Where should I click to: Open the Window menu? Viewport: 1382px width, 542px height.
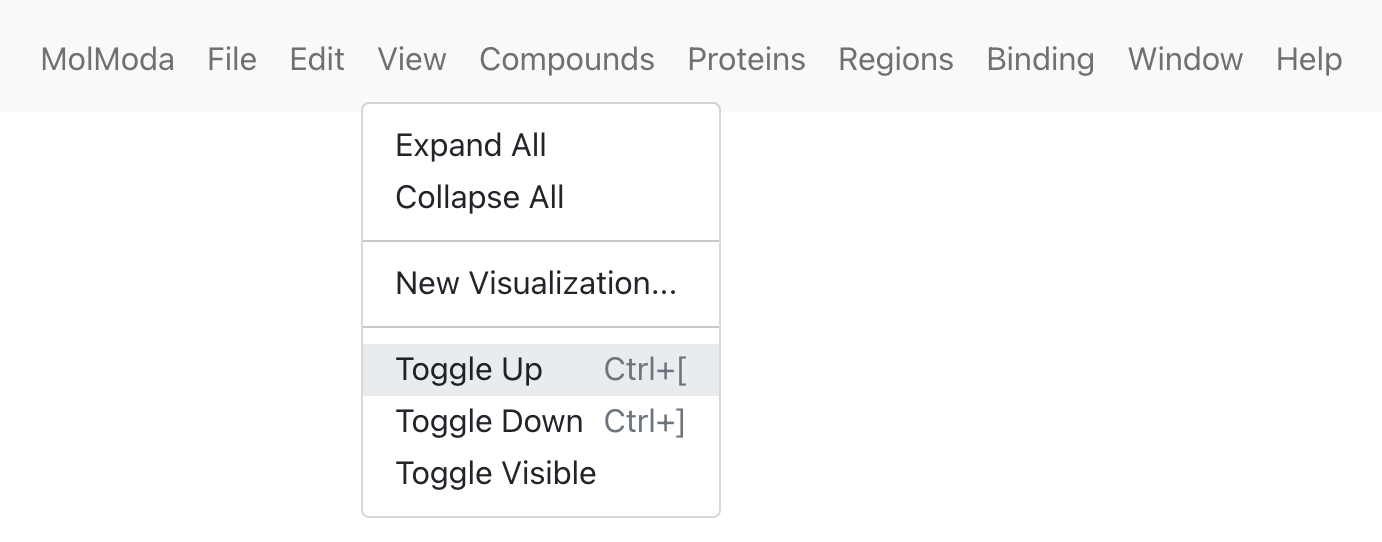pos(1185,59)
